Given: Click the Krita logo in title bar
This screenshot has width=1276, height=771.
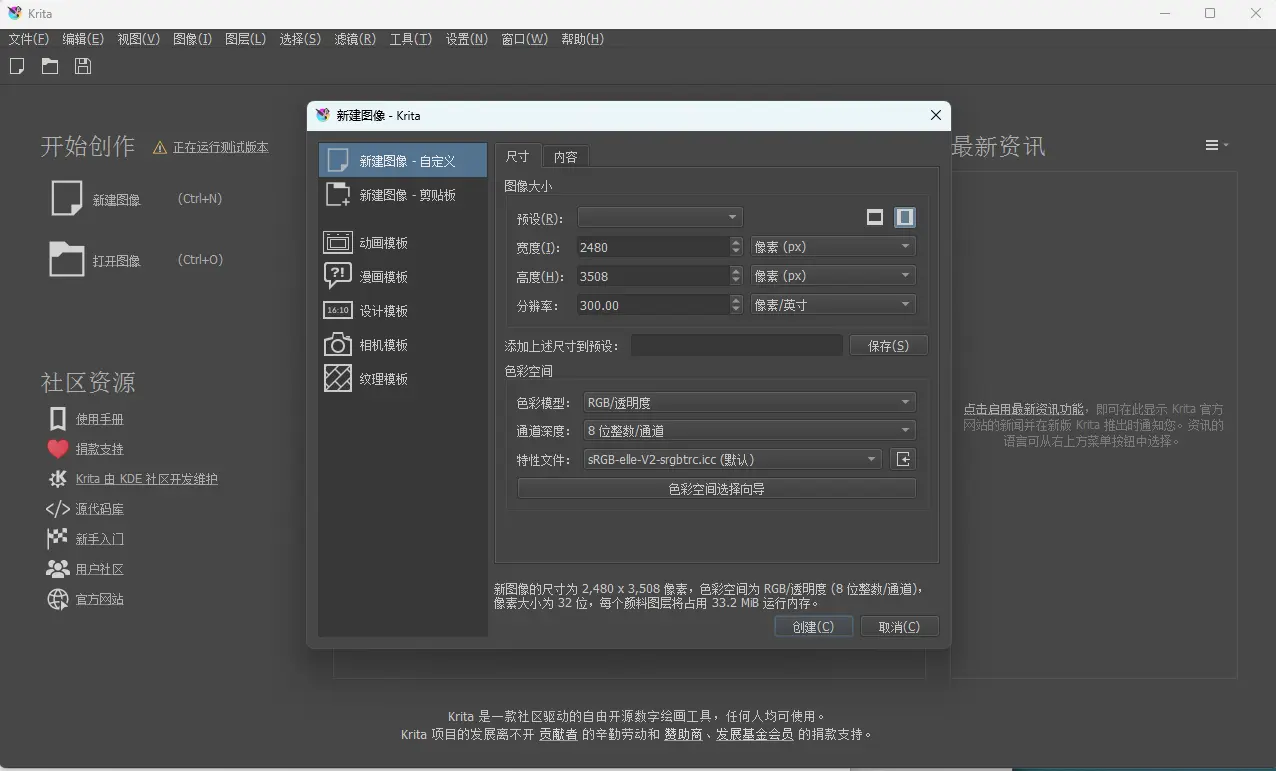Looking at the screenshot, I should [15, 14].
